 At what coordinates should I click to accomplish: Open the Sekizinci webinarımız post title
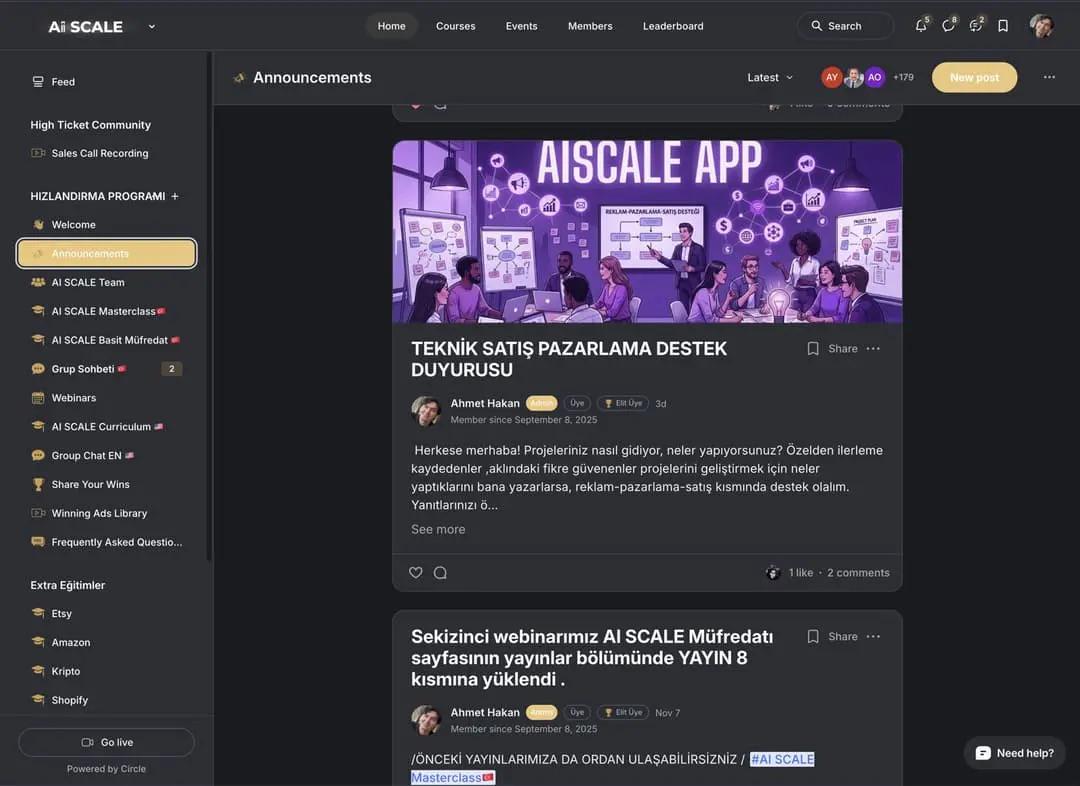592,658
